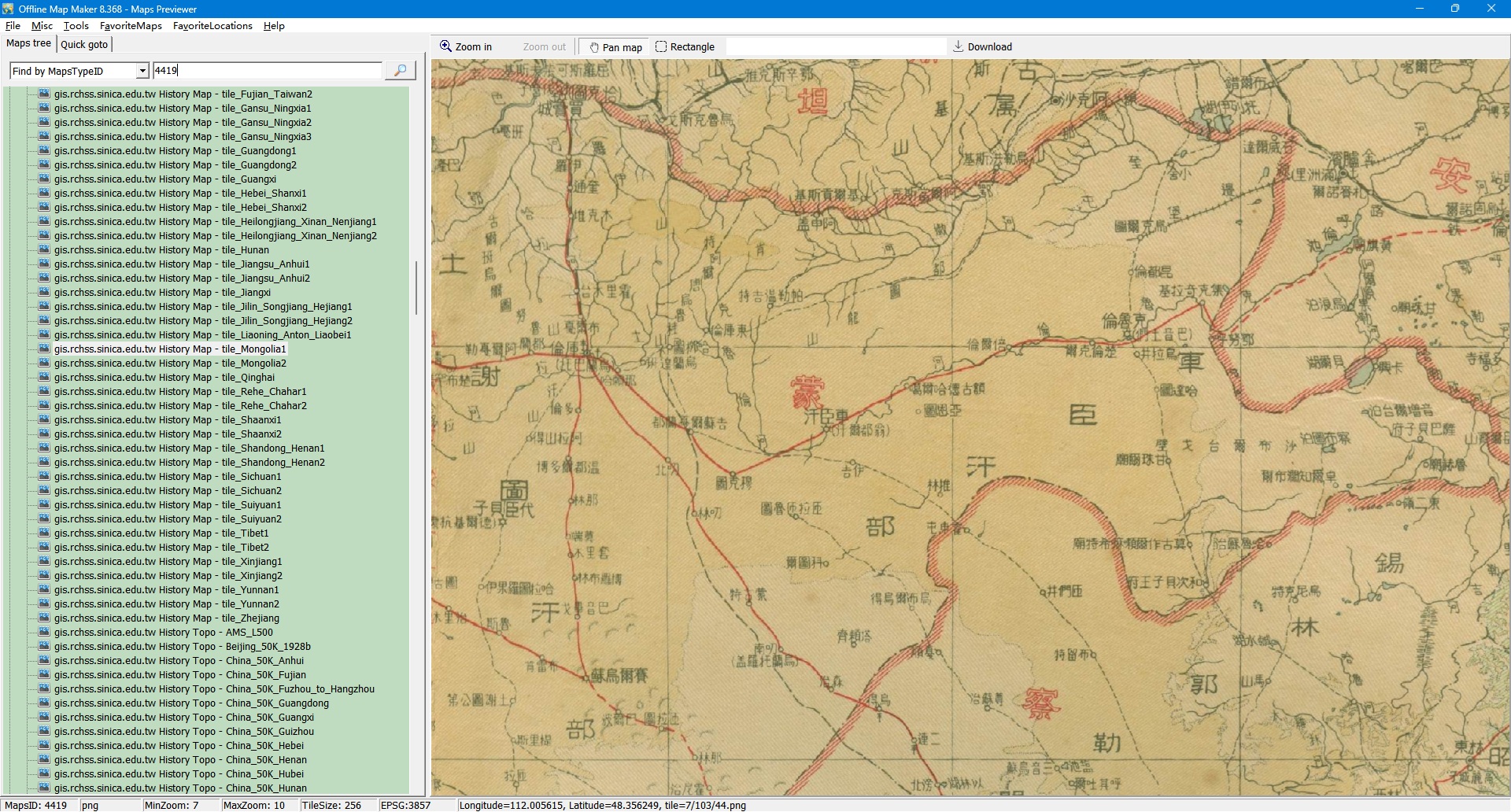Image resolution: width=1511 pixels, height=812 pixels.
Task: Click the Download arrow icon
Action: click(958, 46)
